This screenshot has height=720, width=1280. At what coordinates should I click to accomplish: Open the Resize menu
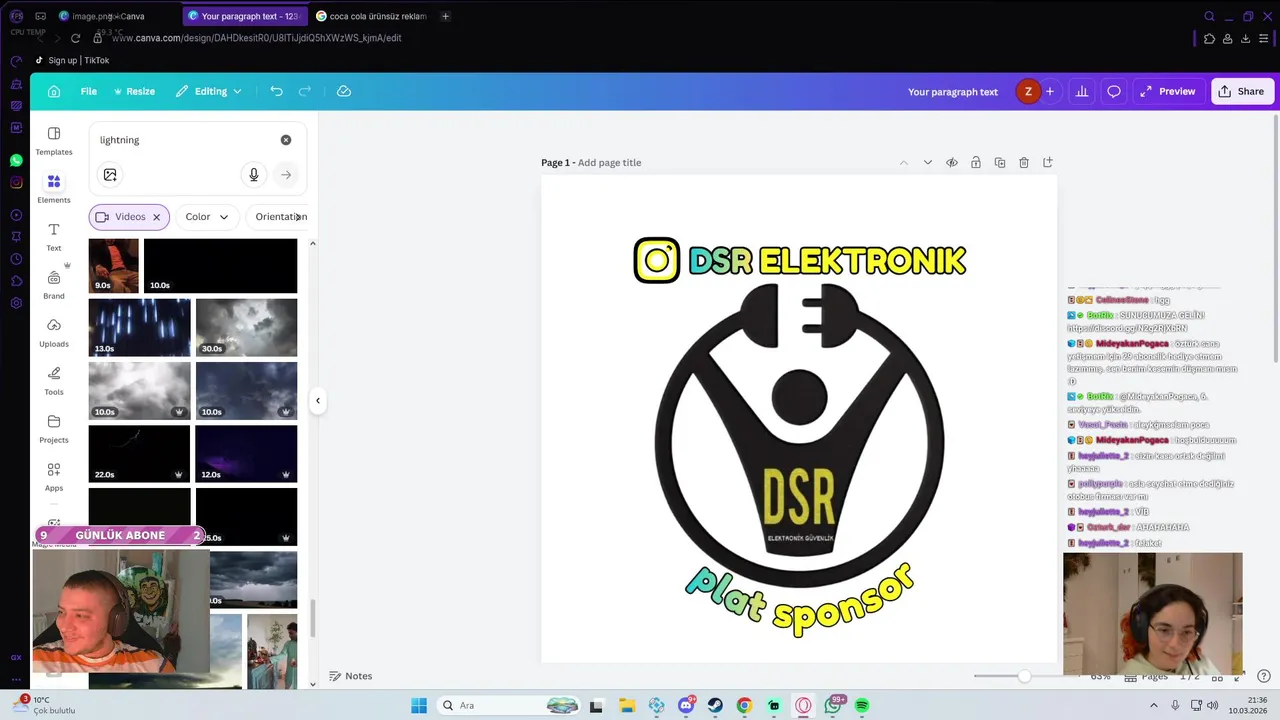(x=134, y=91)
